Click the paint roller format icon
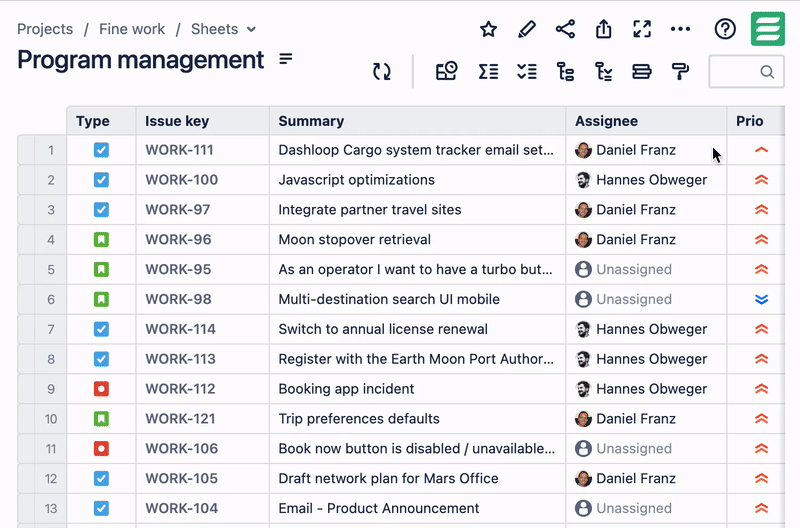The image size is (800, 528). click(x=681, y=71)
